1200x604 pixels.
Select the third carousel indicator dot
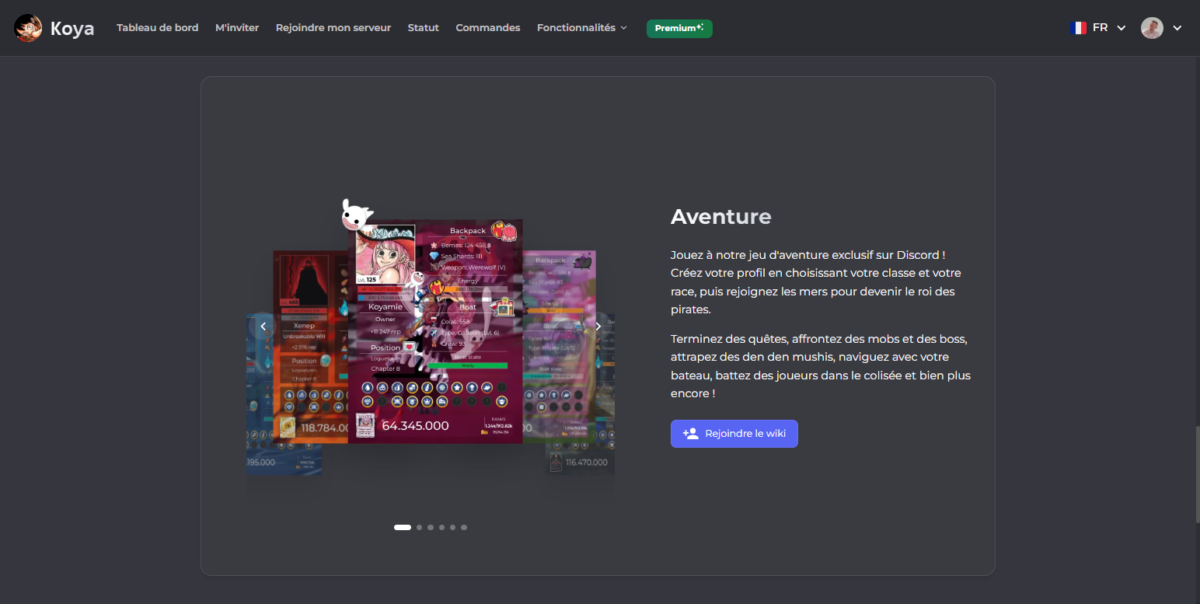click(430, 527)
